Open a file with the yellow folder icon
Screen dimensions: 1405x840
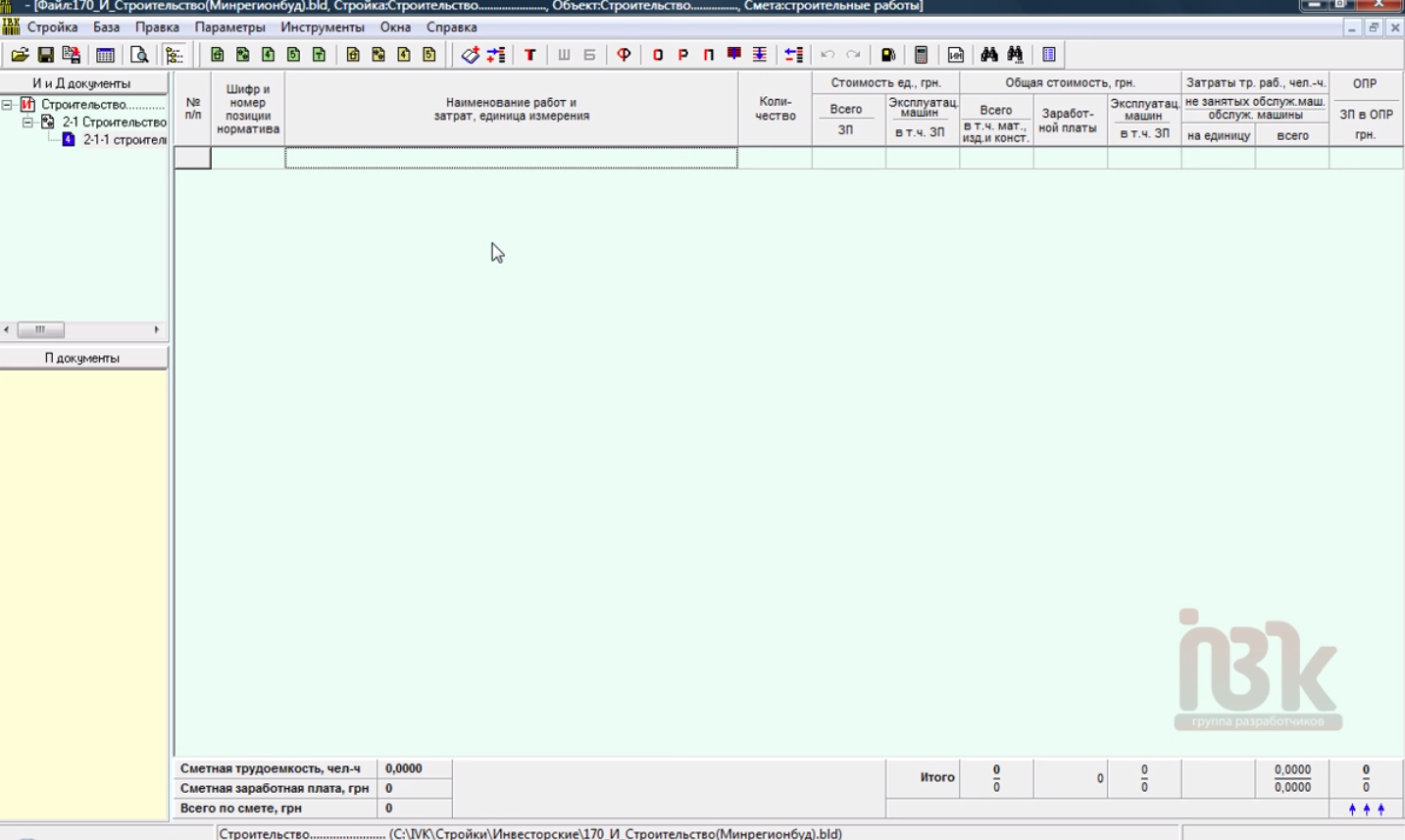tap(20, 55)
